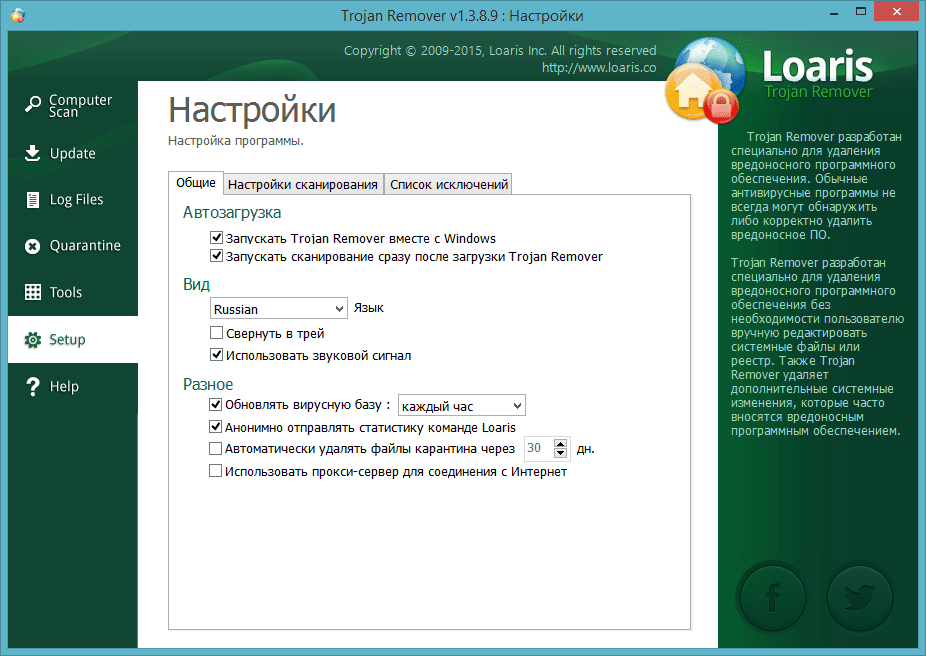926x656 pixels.
Task: Enable Использовать прокси-сервер checkbox
Action: tap(216, 471)
